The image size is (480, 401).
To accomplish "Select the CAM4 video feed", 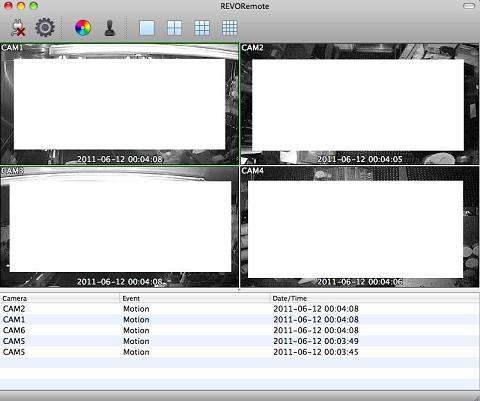I will (360, 227).
